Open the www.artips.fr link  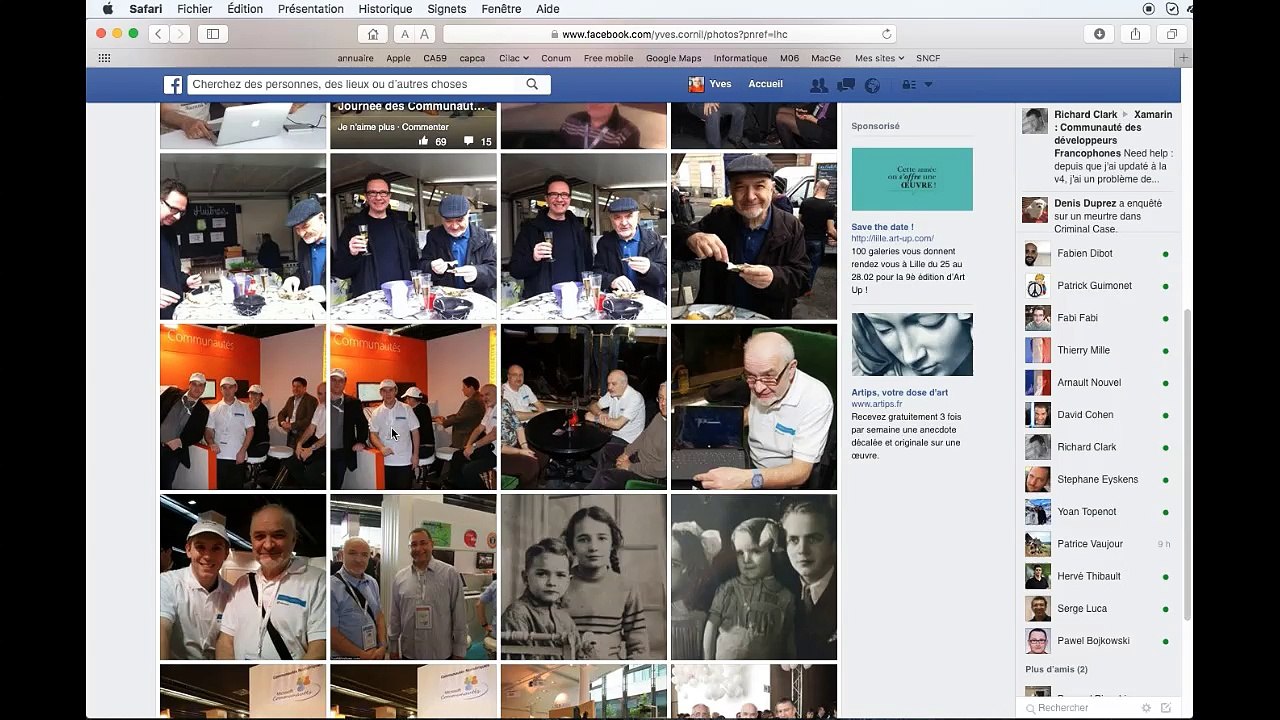click(x=877, y=404)
